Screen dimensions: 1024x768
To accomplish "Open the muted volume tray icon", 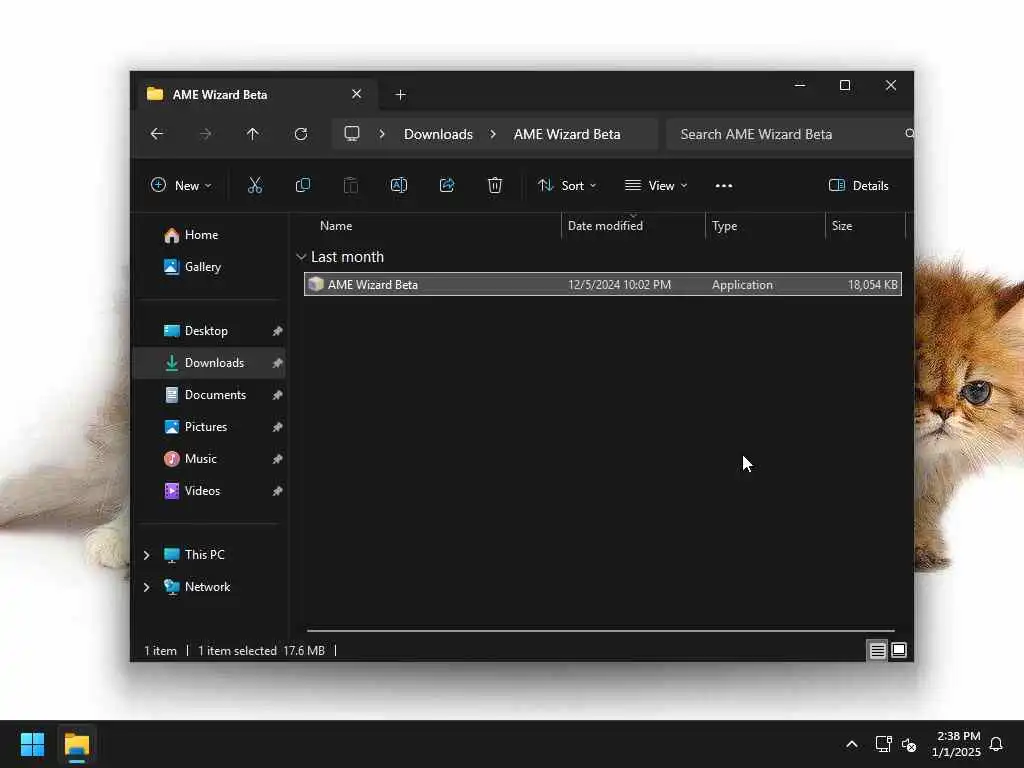I will coord(908,744).
